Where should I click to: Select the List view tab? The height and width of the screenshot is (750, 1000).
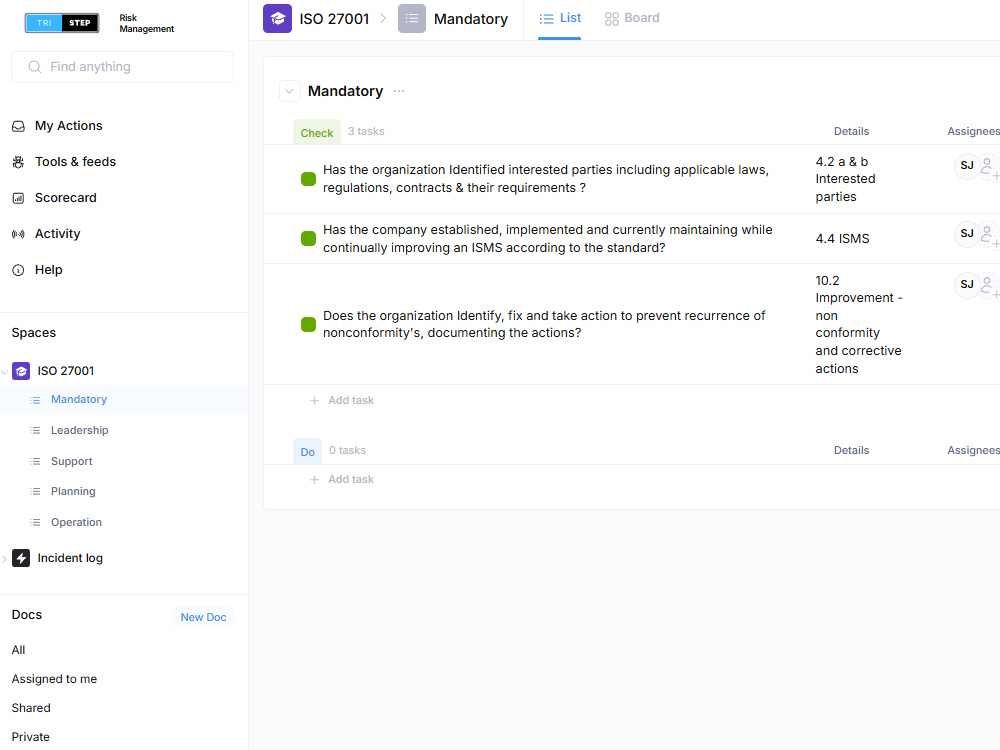click(559, 18)
